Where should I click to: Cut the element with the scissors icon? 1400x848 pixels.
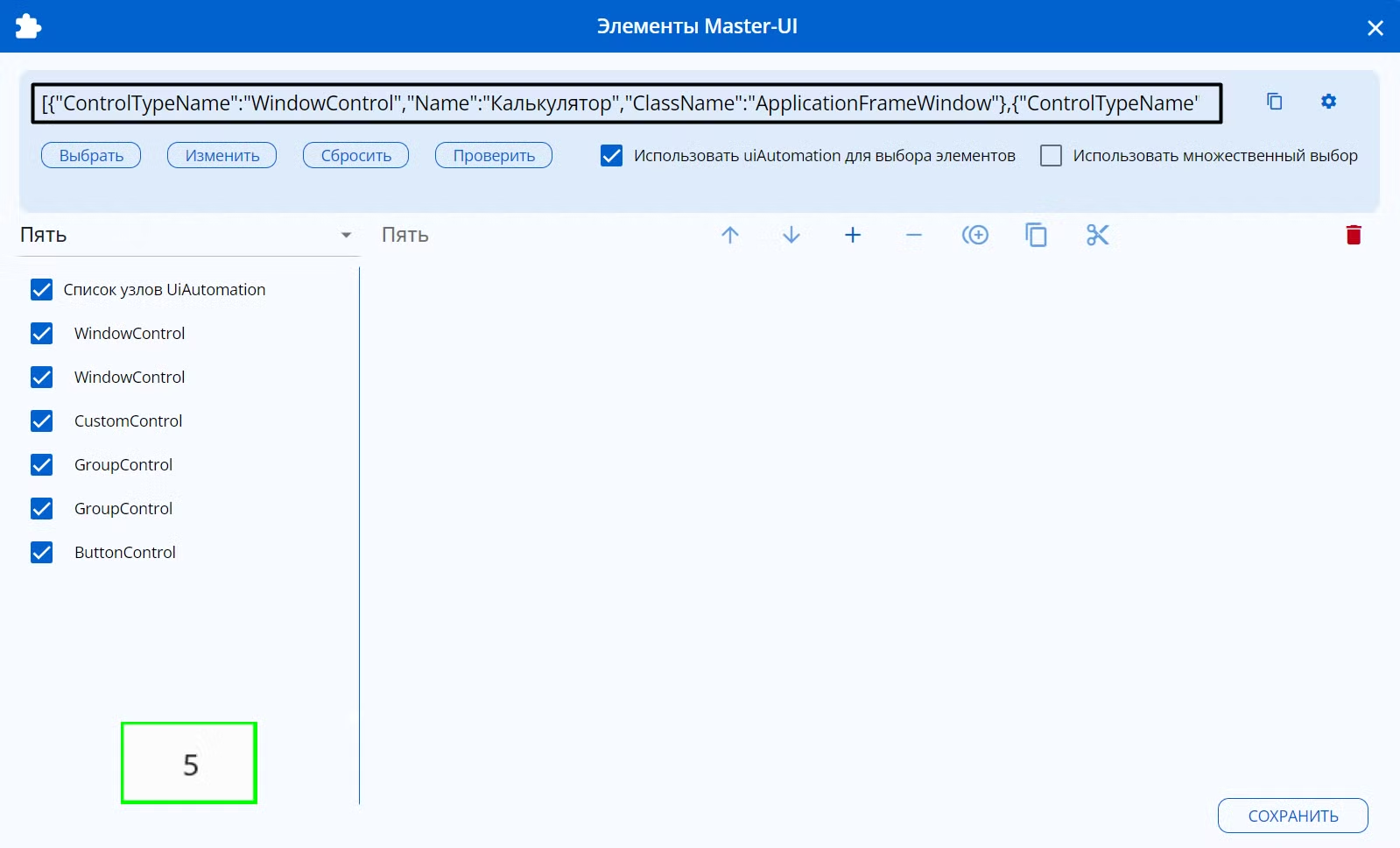tap(1098, 235)
